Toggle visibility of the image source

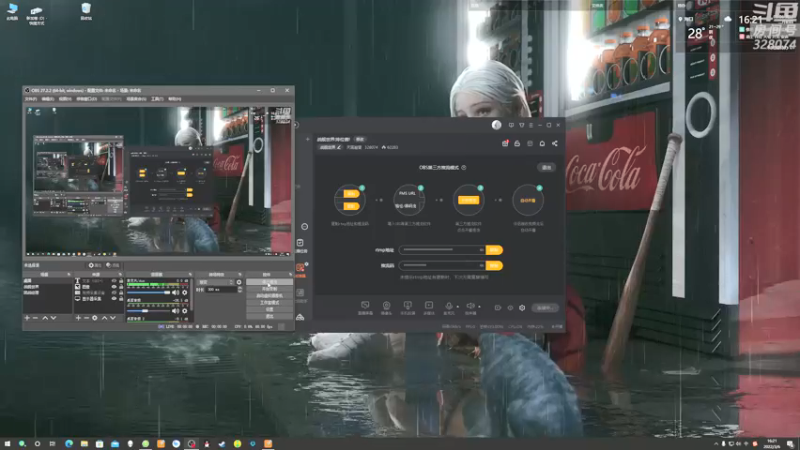114,287
